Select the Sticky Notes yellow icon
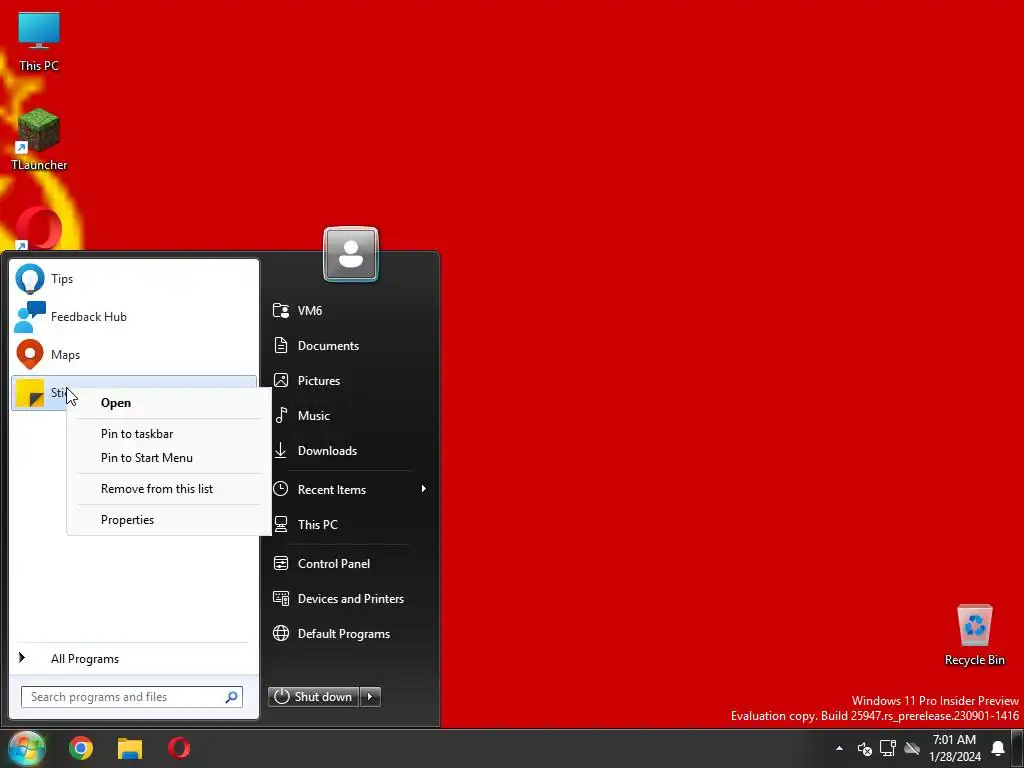Viewport: 1024px width, 768px height. point(29,393)
